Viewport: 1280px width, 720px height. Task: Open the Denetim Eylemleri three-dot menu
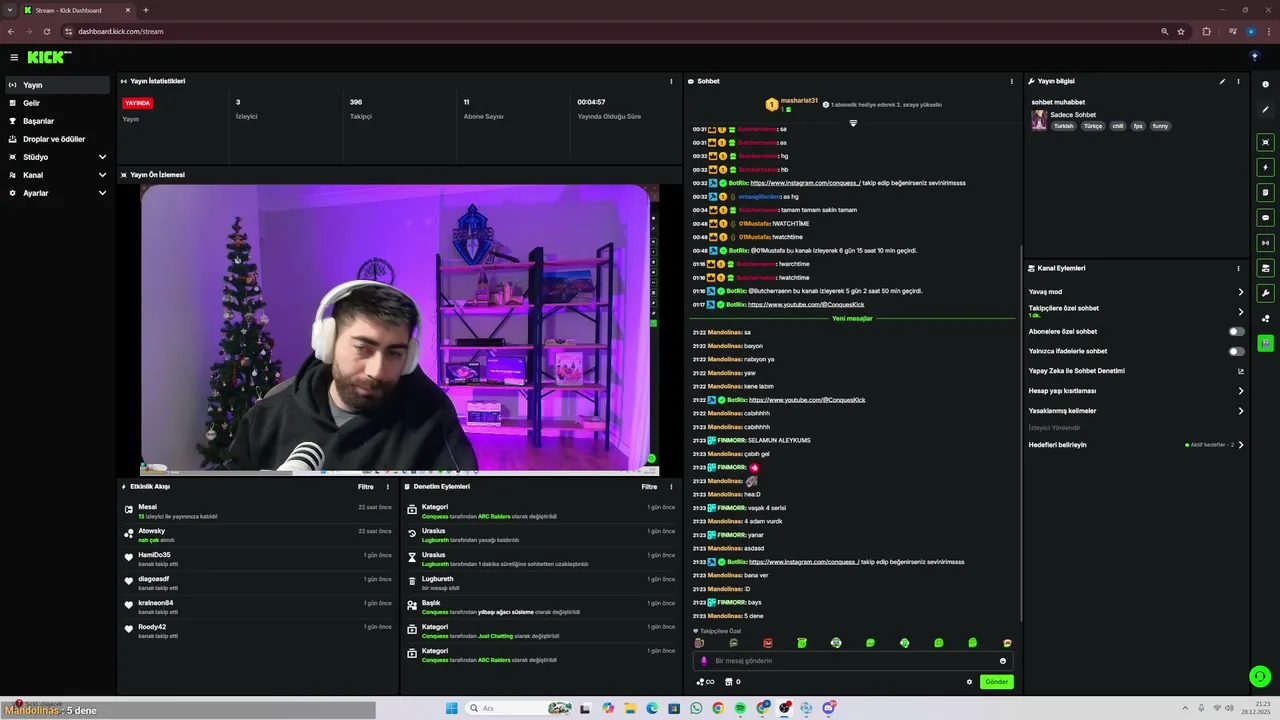(671, 487)
